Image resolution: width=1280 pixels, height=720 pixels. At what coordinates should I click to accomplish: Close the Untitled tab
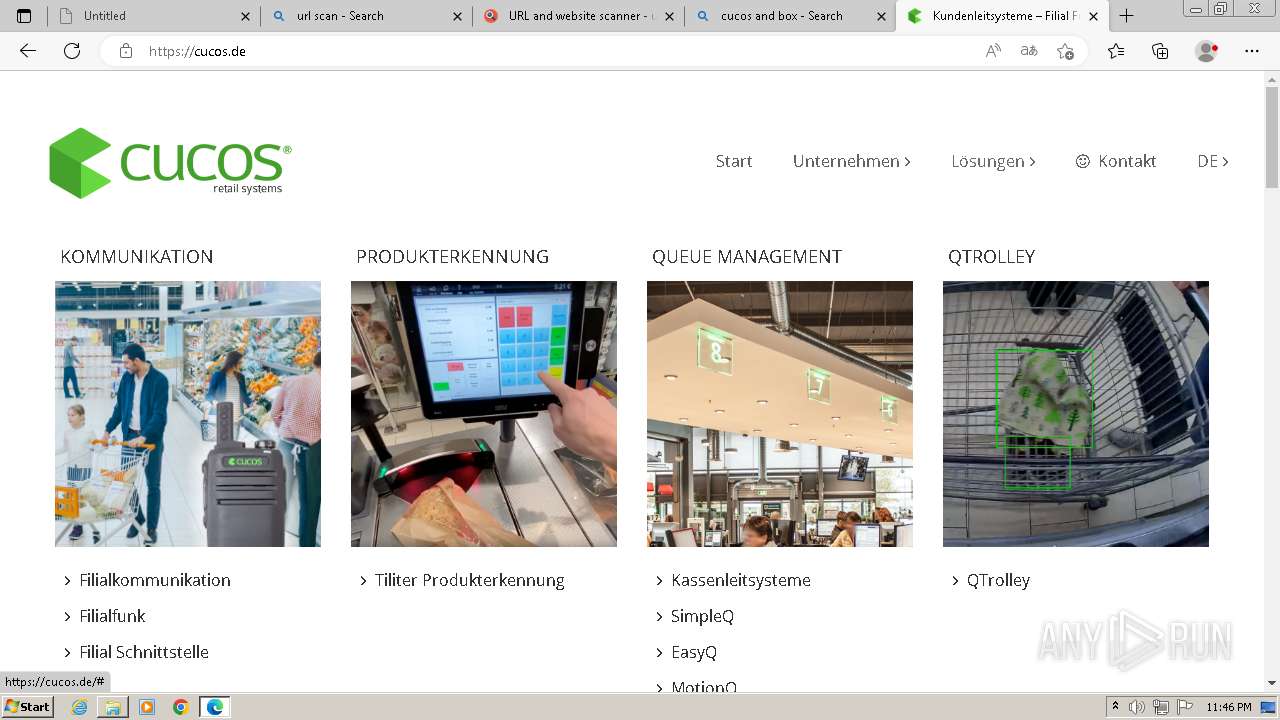tap(246, 16)
